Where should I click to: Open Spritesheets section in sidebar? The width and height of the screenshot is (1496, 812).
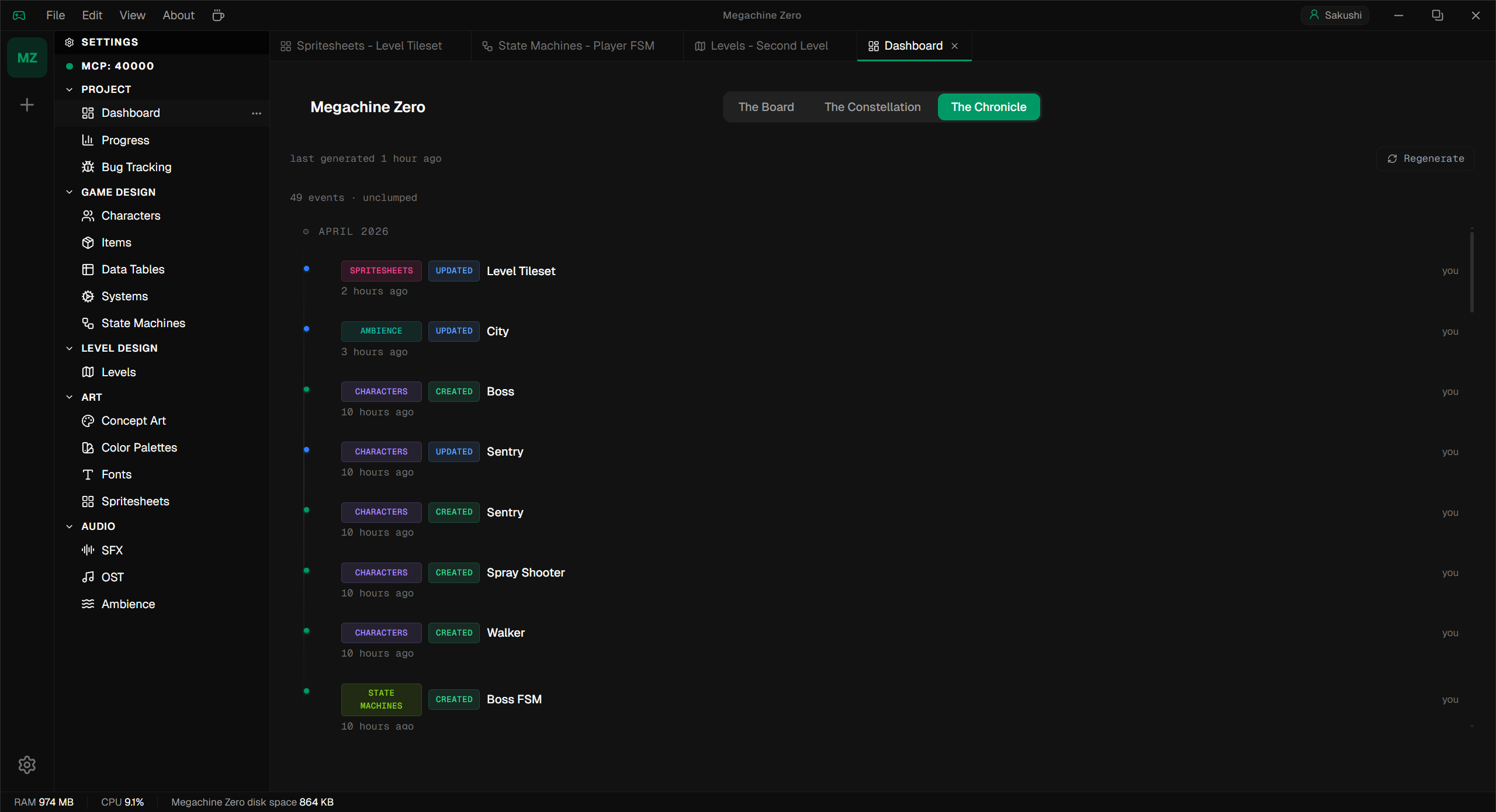point(161,501)
